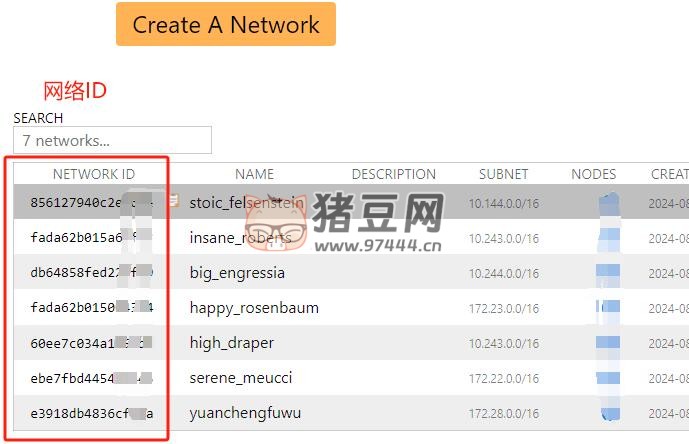Sort by the NODES column header
This screenshot has height=444, width=689.
pyautogui.click(x=594, y=174)
